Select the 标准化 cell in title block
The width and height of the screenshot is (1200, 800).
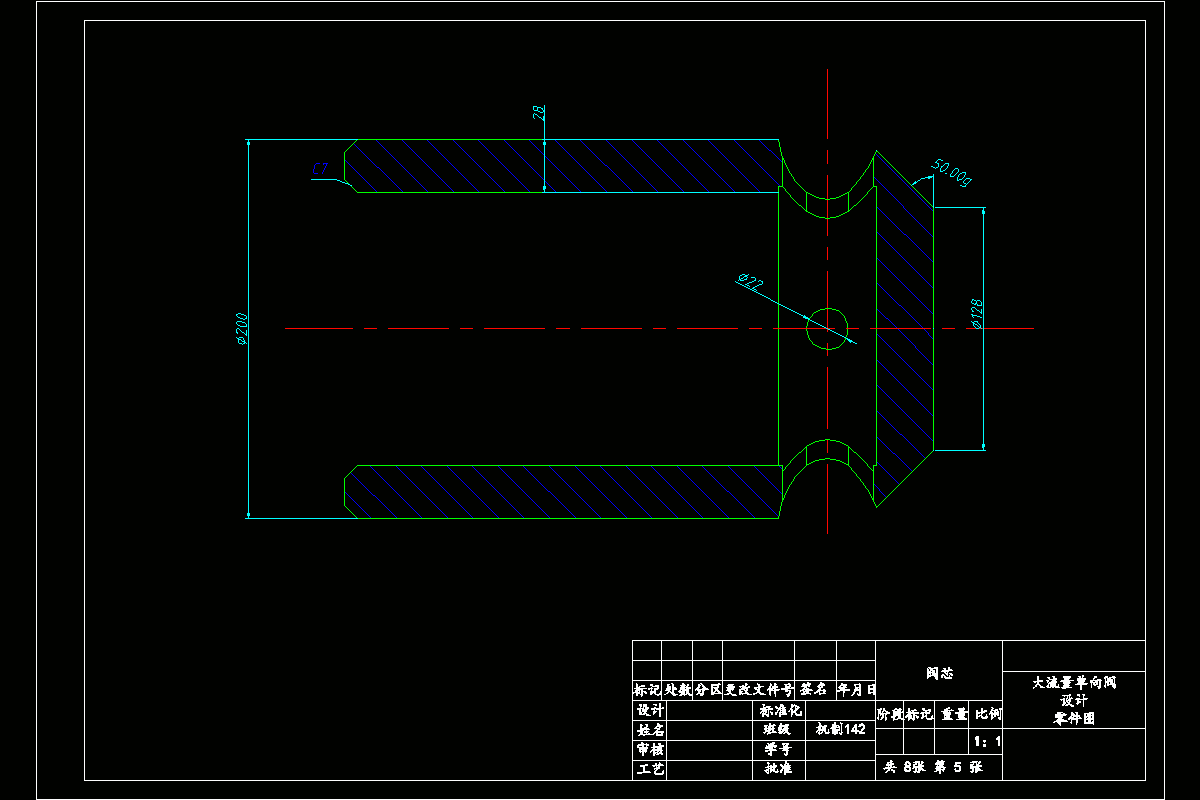click(x=781, y=709)
